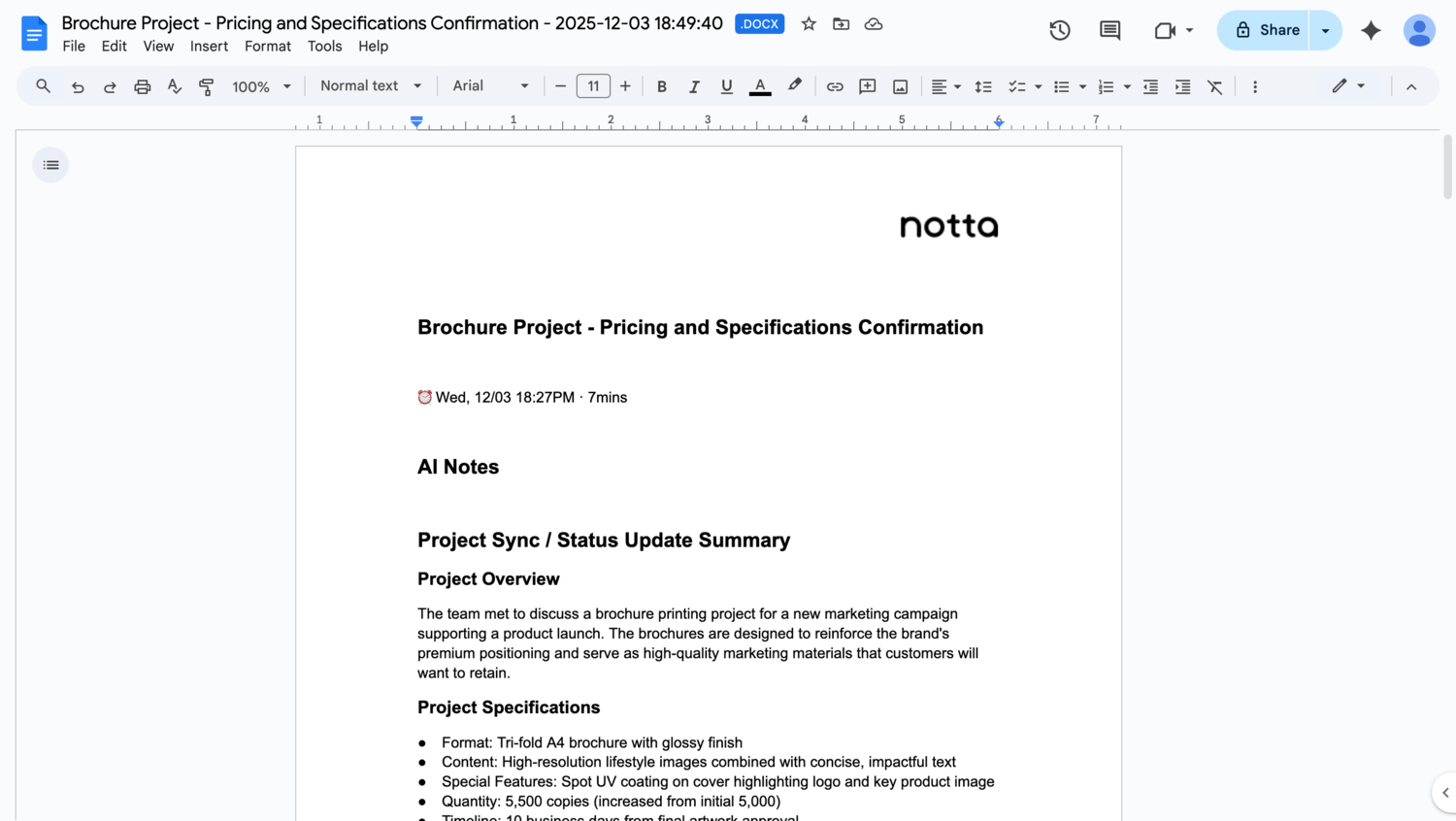1456x821 pixels.
Task: Run the Spelling and grammar check icon
Action: 174,86
